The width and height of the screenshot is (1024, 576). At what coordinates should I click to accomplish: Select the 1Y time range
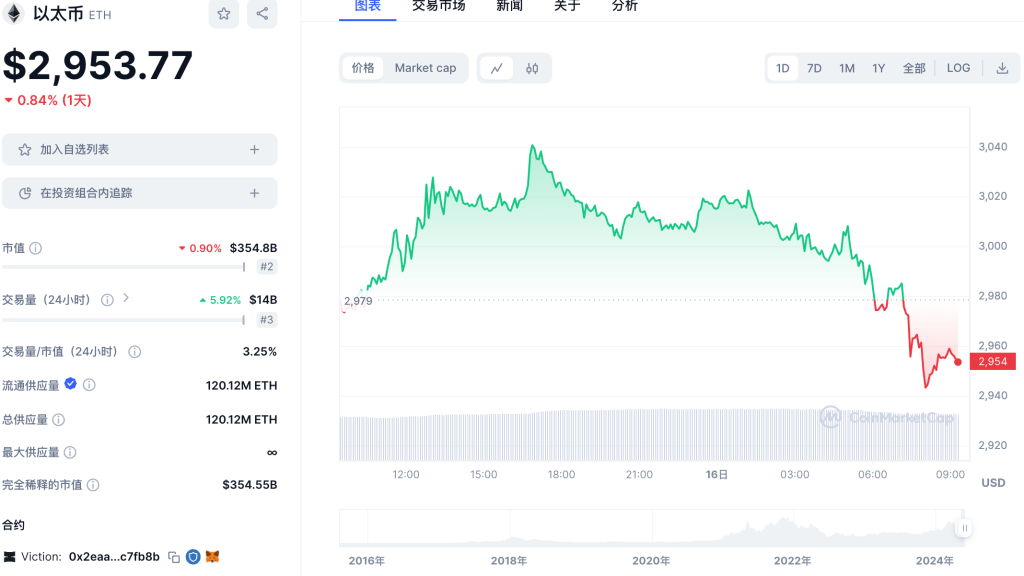[x=878, y=68]
